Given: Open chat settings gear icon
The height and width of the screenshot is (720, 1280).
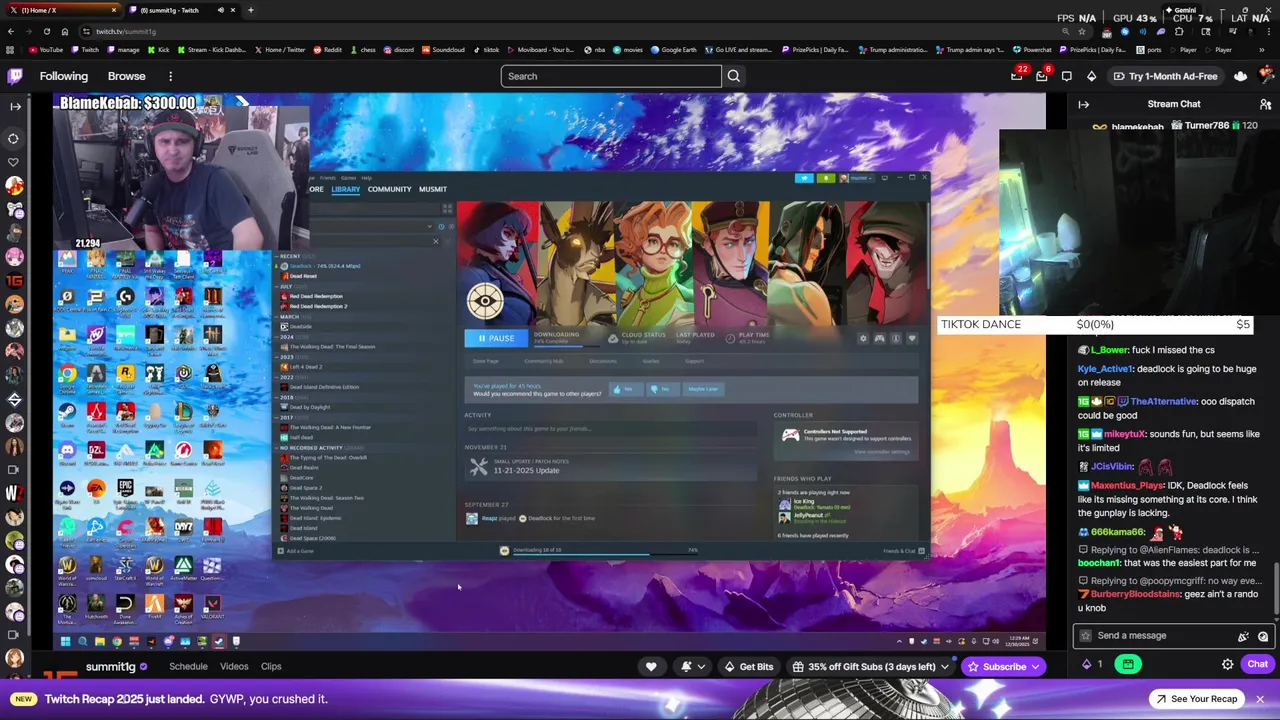Looking at the screenshot, I should click(1228, 664).
